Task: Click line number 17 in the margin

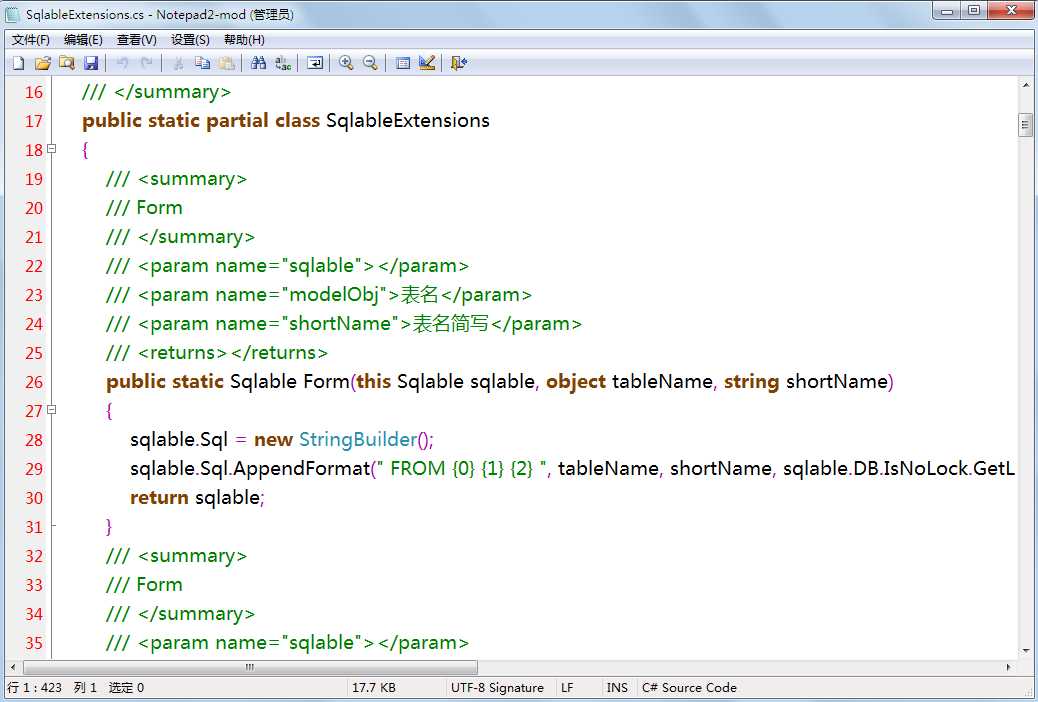Action: point(34,121)
